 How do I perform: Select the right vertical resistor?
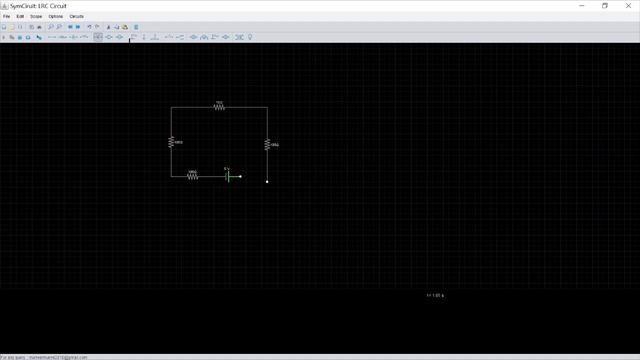click(267, 144)
